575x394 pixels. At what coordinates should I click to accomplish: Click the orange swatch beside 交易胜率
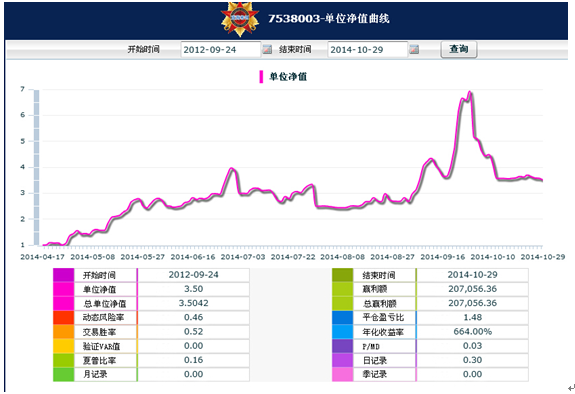click(x=63, y=332)
